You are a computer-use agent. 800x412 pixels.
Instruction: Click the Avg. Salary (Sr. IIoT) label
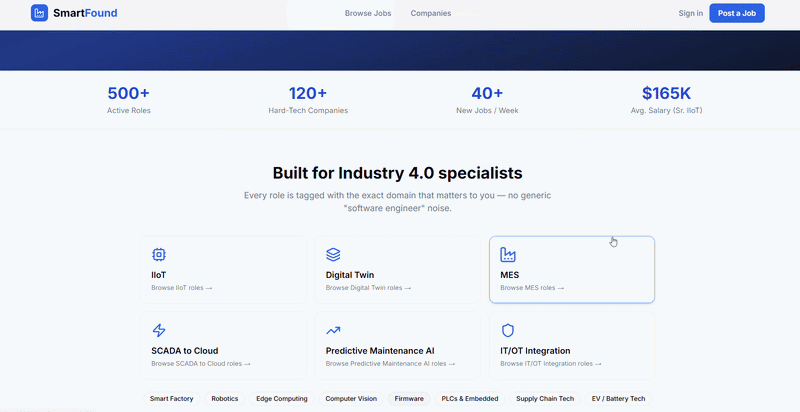[666, 110]
